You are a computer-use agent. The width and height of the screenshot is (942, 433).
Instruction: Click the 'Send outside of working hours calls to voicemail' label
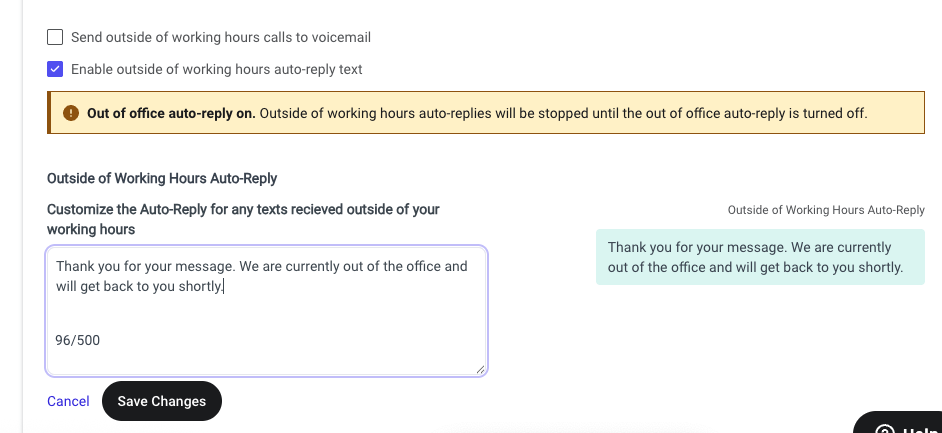(220, 37)
